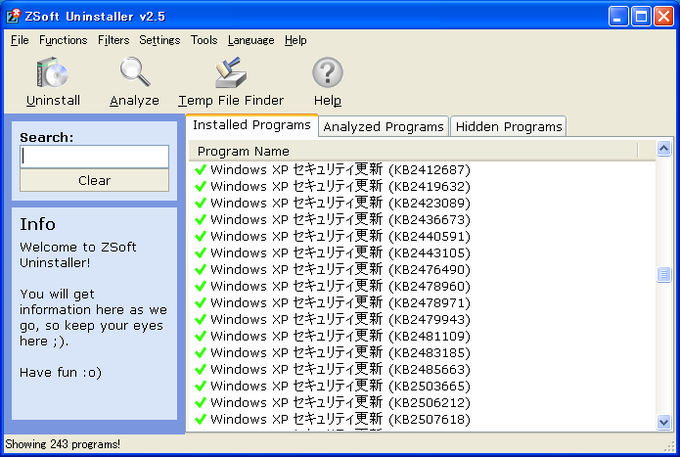Click the program list scrollbar thumb
The width and height of the screenshot is (680, 457).
click(664, 274)
